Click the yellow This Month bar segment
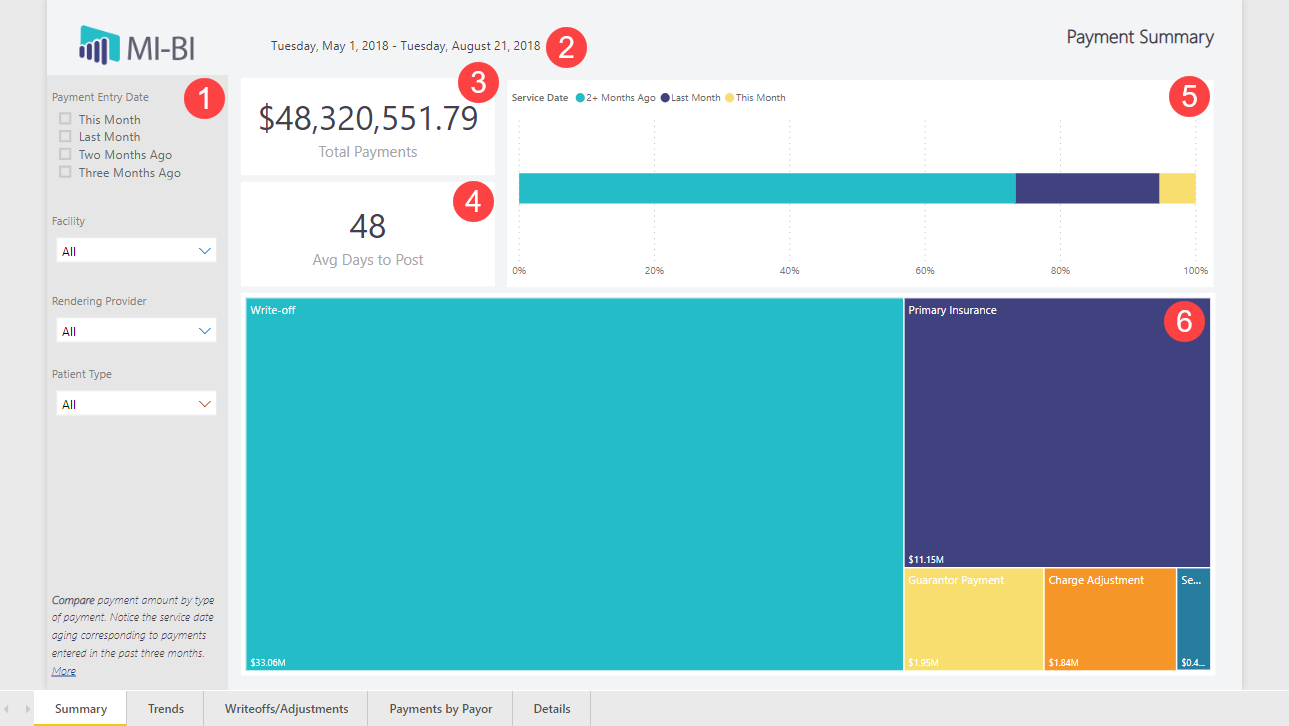Viewport: 1289px width, 726px height. point(1177,188)
